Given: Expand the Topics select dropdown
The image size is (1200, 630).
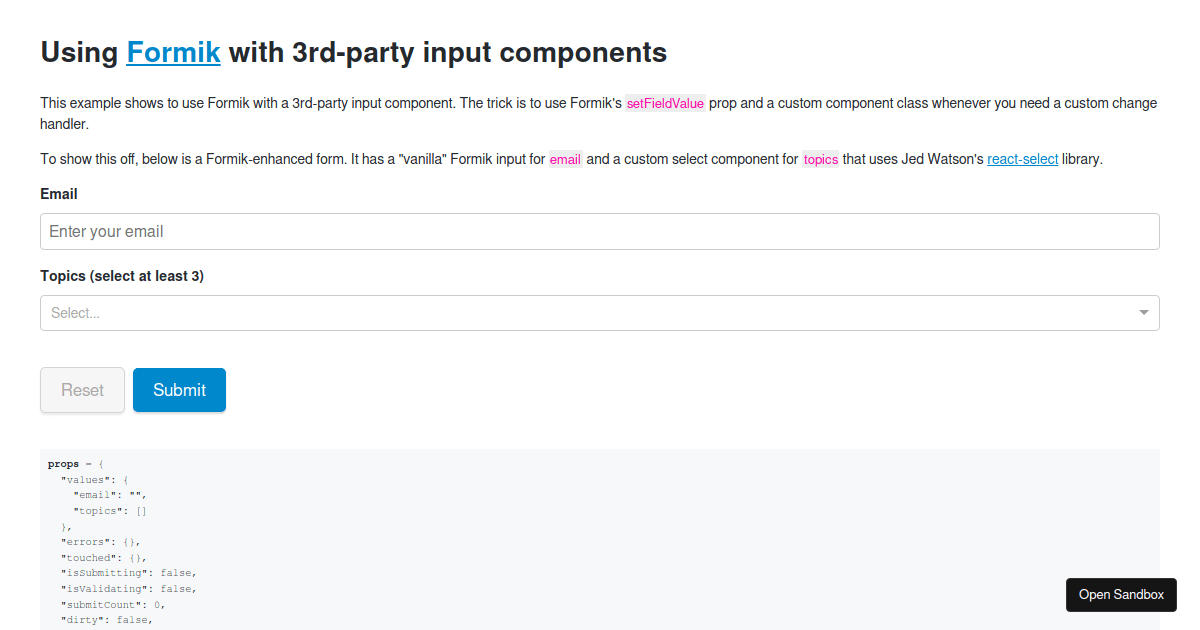Looking at the screenshot, I should pos(600,312).
